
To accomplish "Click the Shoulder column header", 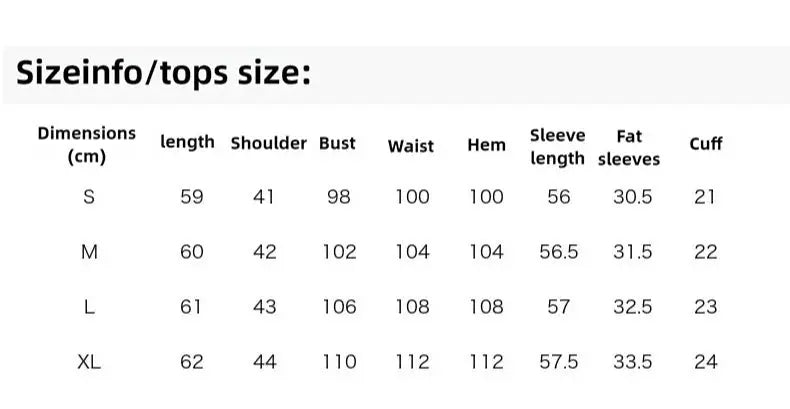I will [x=269, y=143].
